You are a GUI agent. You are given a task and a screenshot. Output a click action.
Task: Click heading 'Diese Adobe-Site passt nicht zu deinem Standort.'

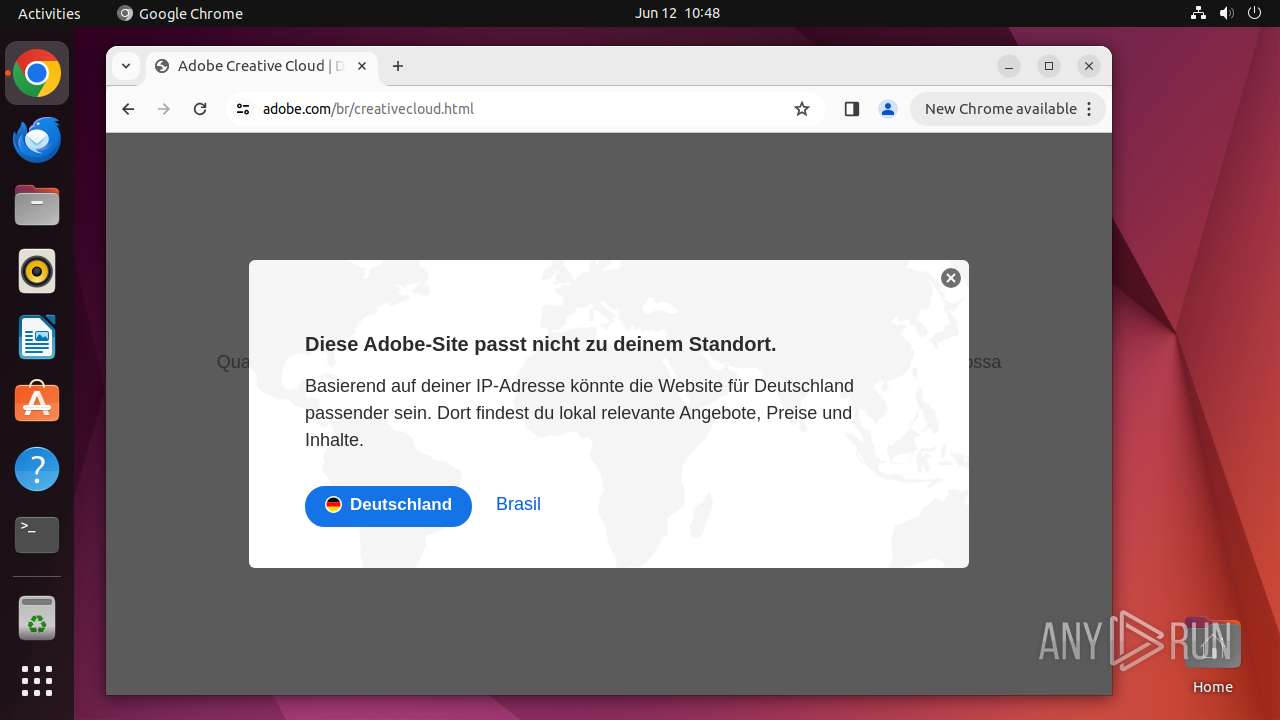point(540,344)
